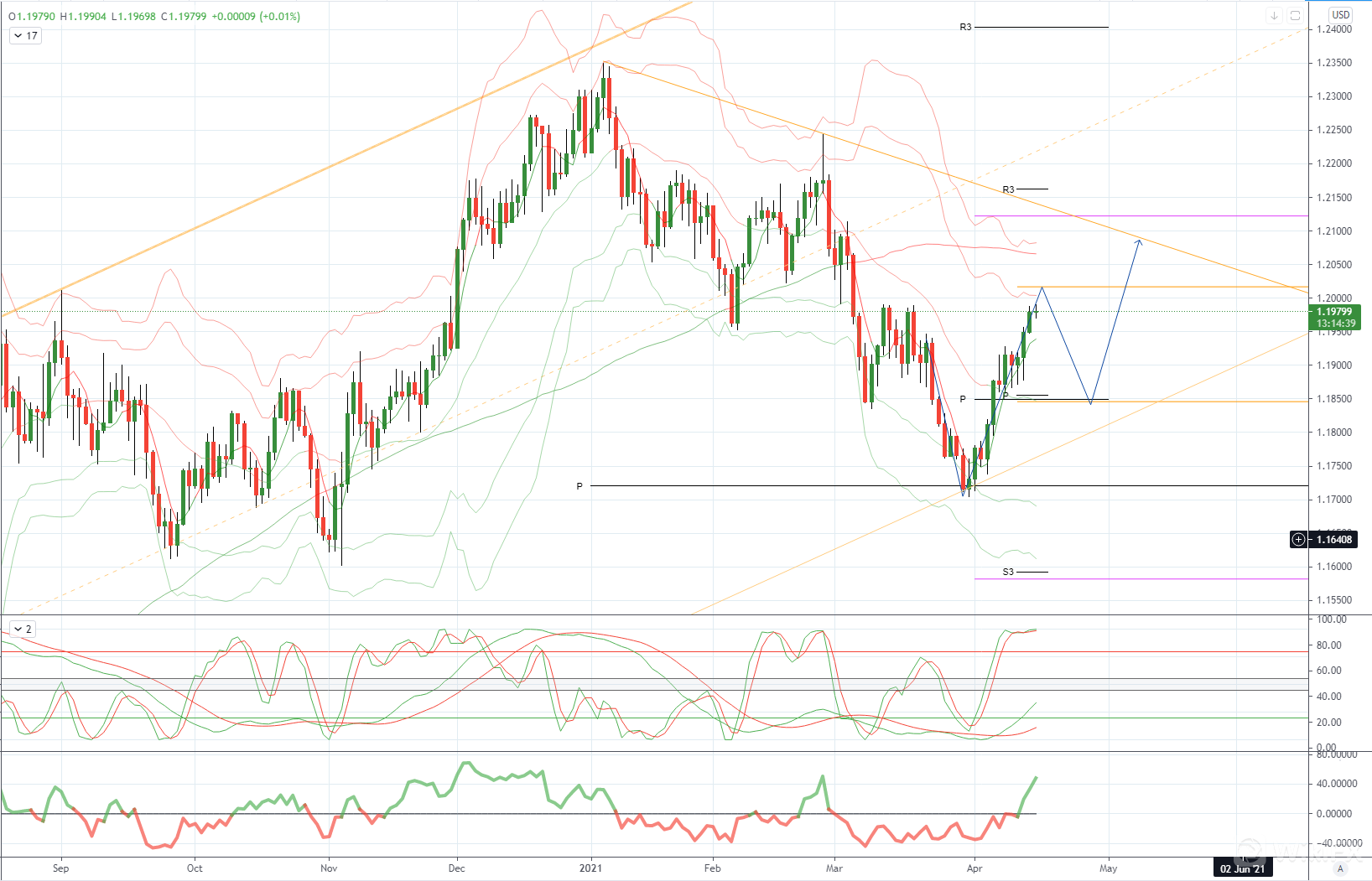Viewport: 1372px width, 881px height.
Task: Click the 1.20000 price scale label
Action: [1334, 298]
